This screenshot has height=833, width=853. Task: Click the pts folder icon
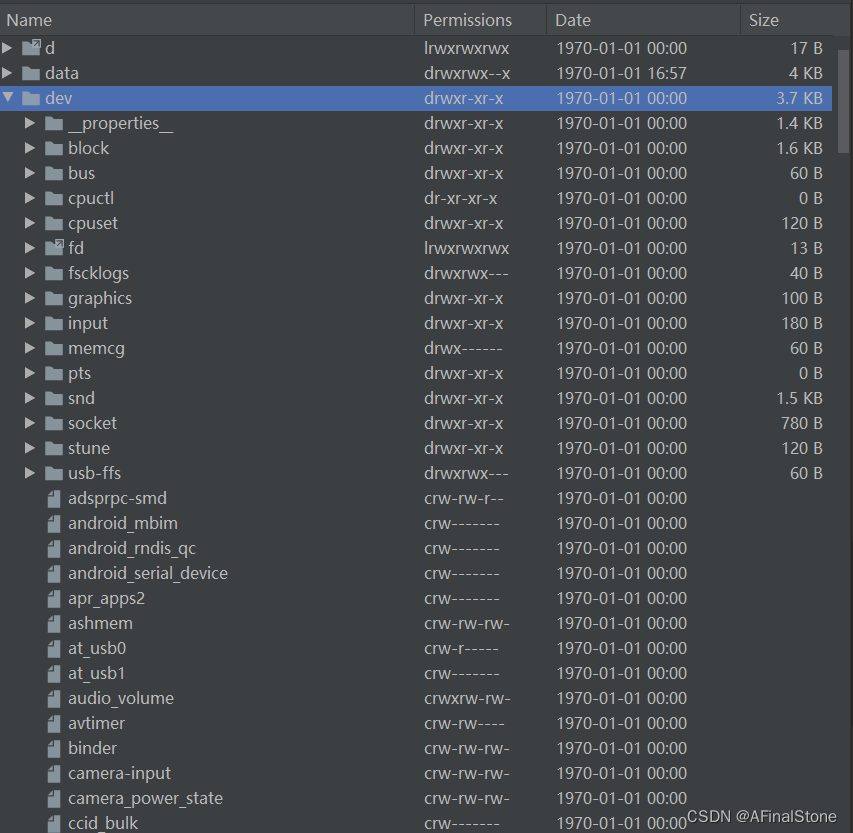click(x=54, y=374)
